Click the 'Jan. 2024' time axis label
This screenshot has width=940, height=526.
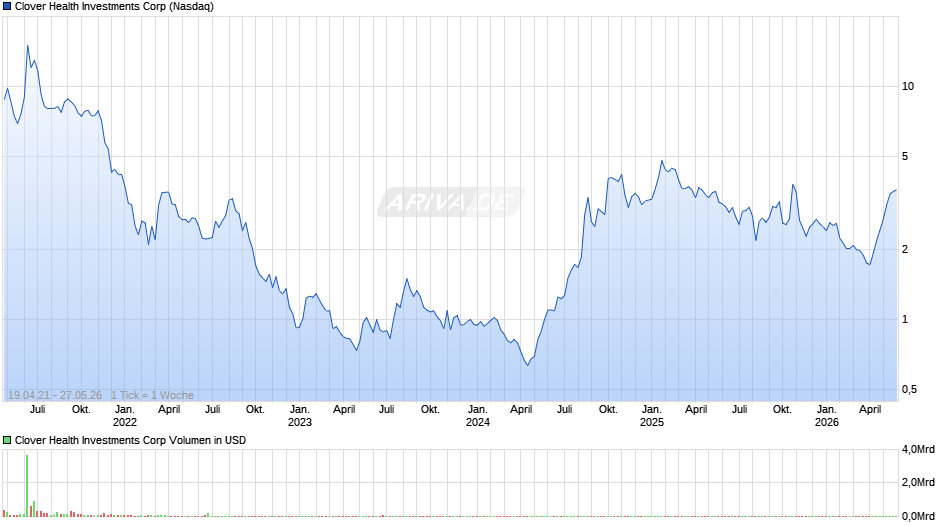click(x=478, y=416)
